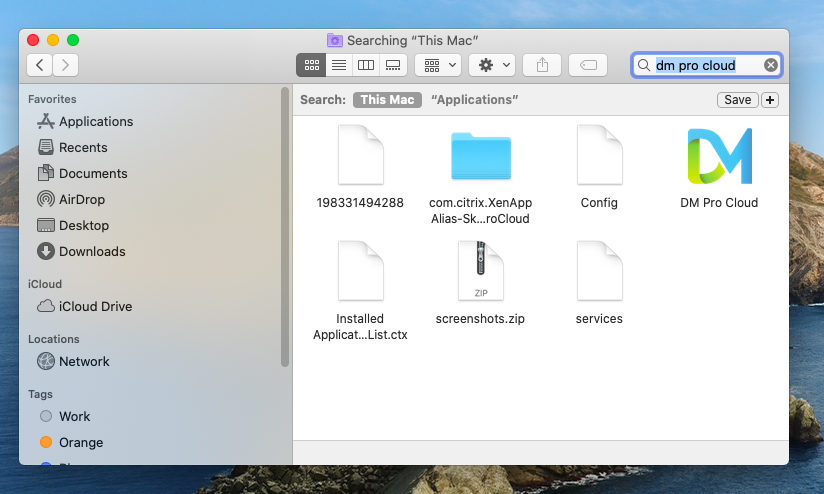The image size is (824, 494).
Task: Open the group-by arrangement dropdown
Action: (438, 65)
